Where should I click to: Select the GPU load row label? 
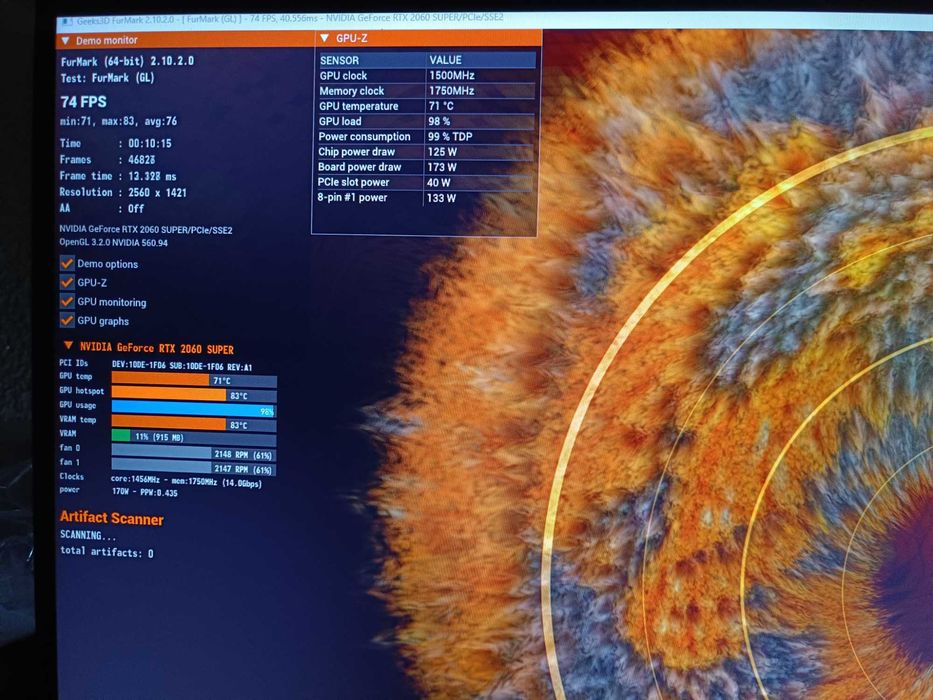(340, 121)
